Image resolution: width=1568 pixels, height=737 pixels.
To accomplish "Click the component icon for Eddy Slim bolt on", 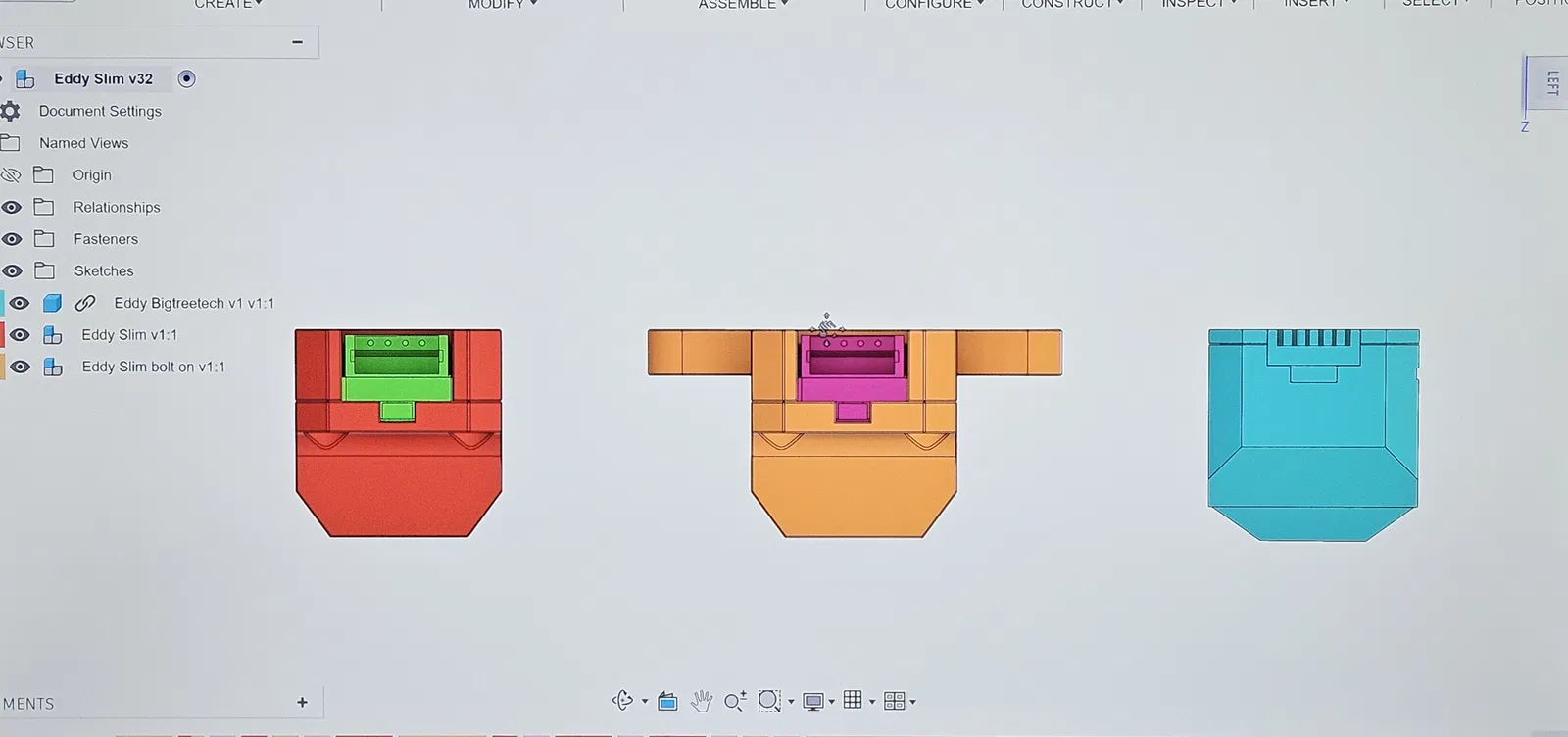I will pos(53,367).
